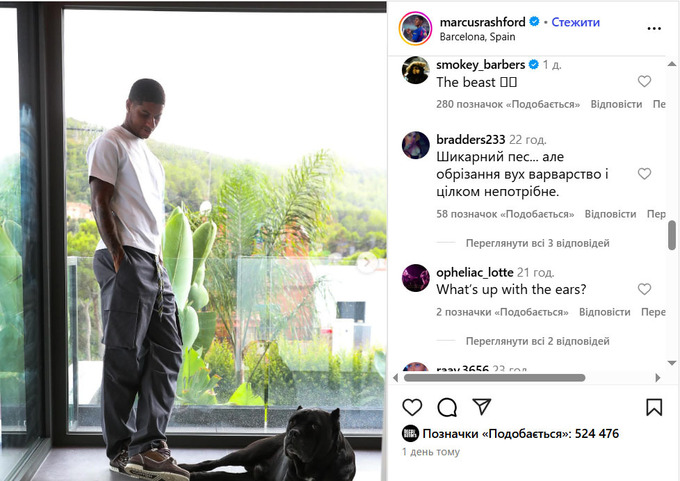Like the post with heart icon
The height and width of the screenshot is (481, 680).
pos(412,407)
